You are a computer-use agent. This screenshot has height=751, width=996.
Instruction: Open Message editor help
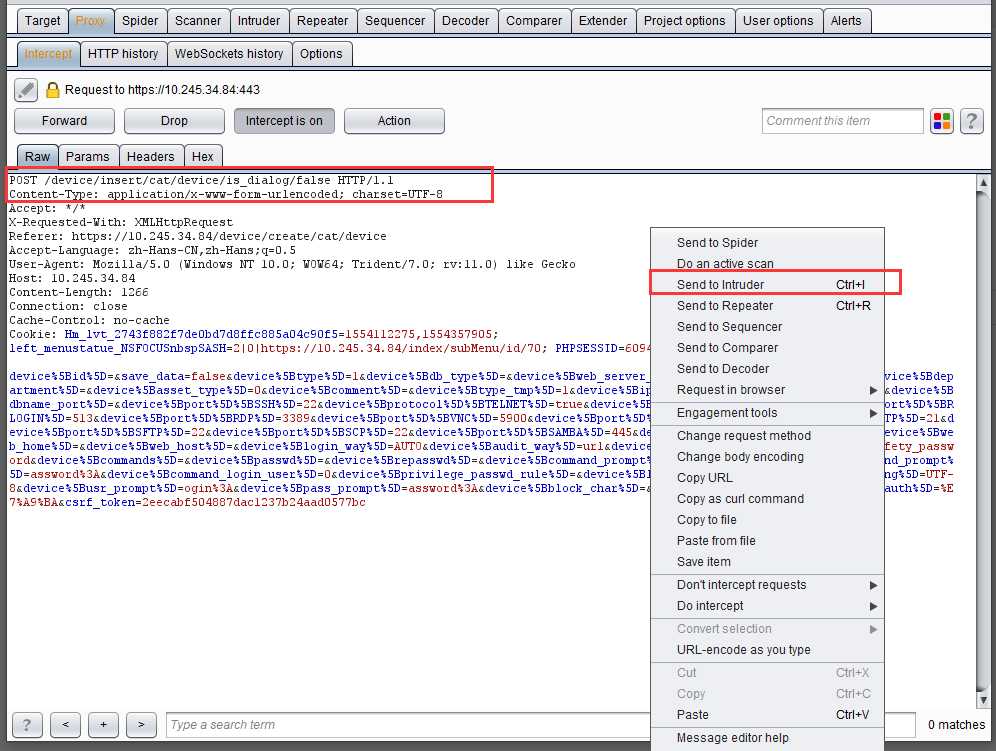click(767, 738)
